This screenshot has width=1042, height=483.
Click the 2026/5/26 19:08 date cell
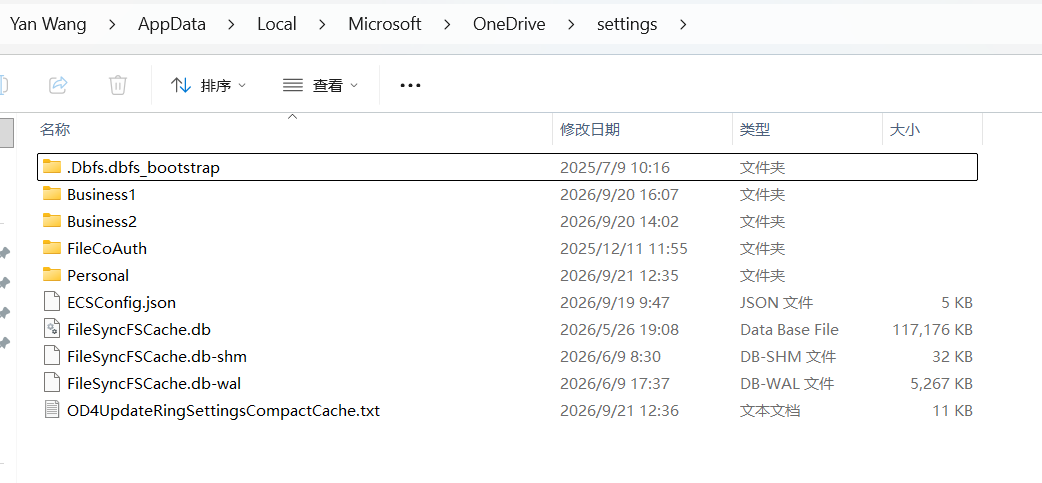tap(619, 330)
